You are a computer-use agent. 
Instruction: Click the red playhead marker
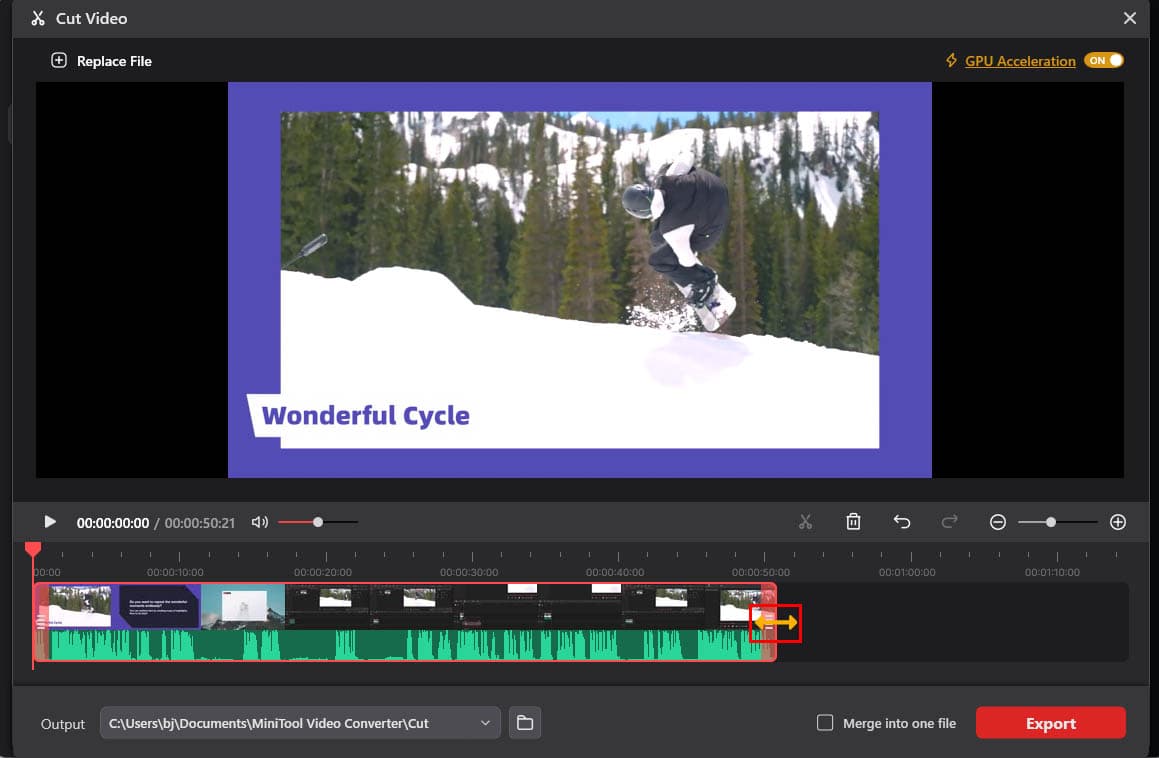point(33,549)
